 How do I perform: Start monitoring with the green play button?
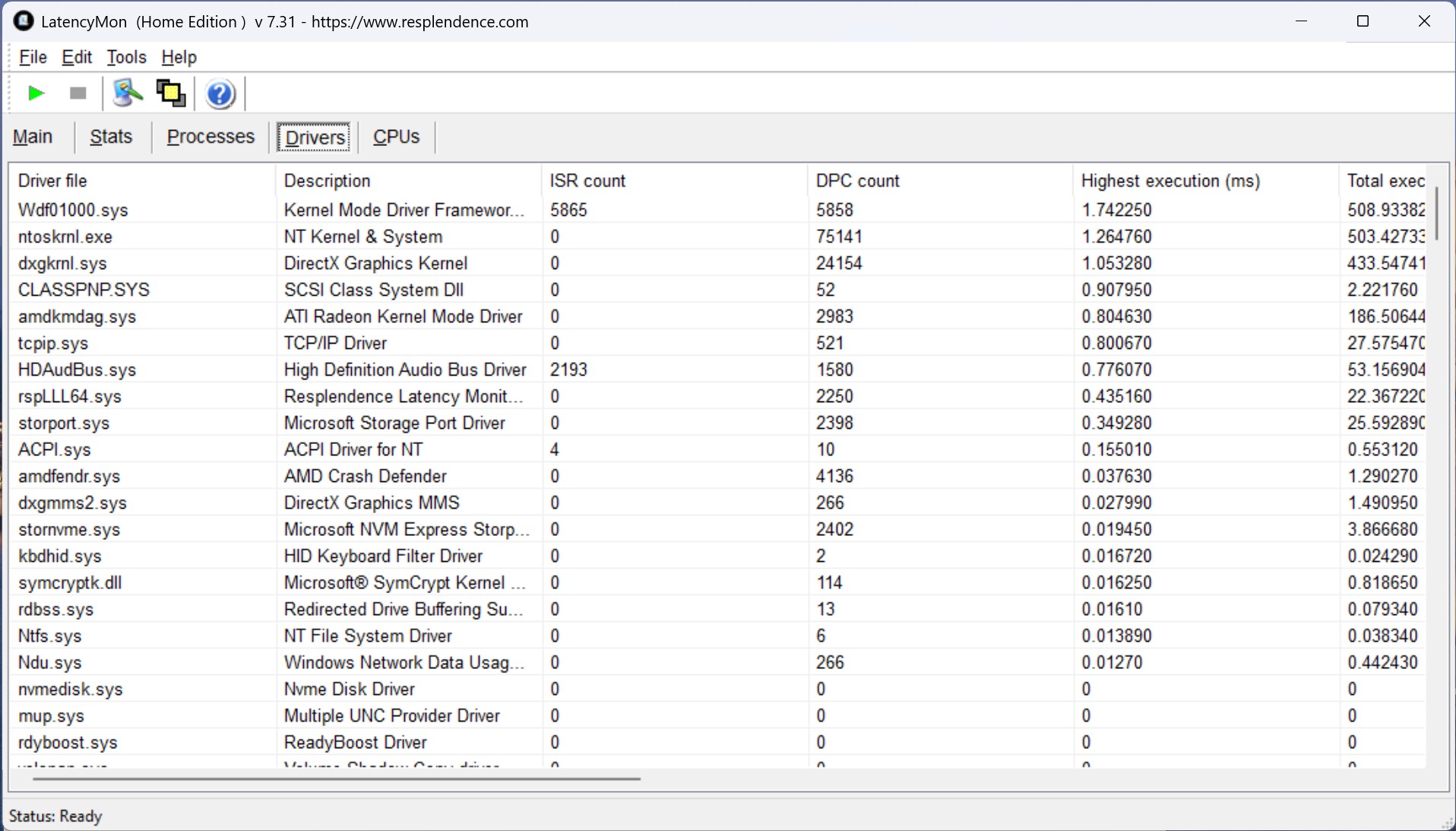pos(35,94)
